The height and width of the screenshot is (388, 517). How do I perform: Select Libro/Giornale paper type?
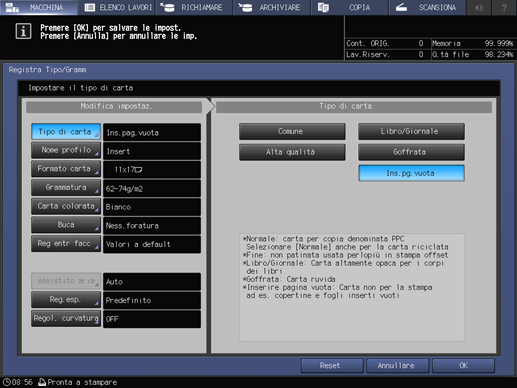(x=411, y=132)
